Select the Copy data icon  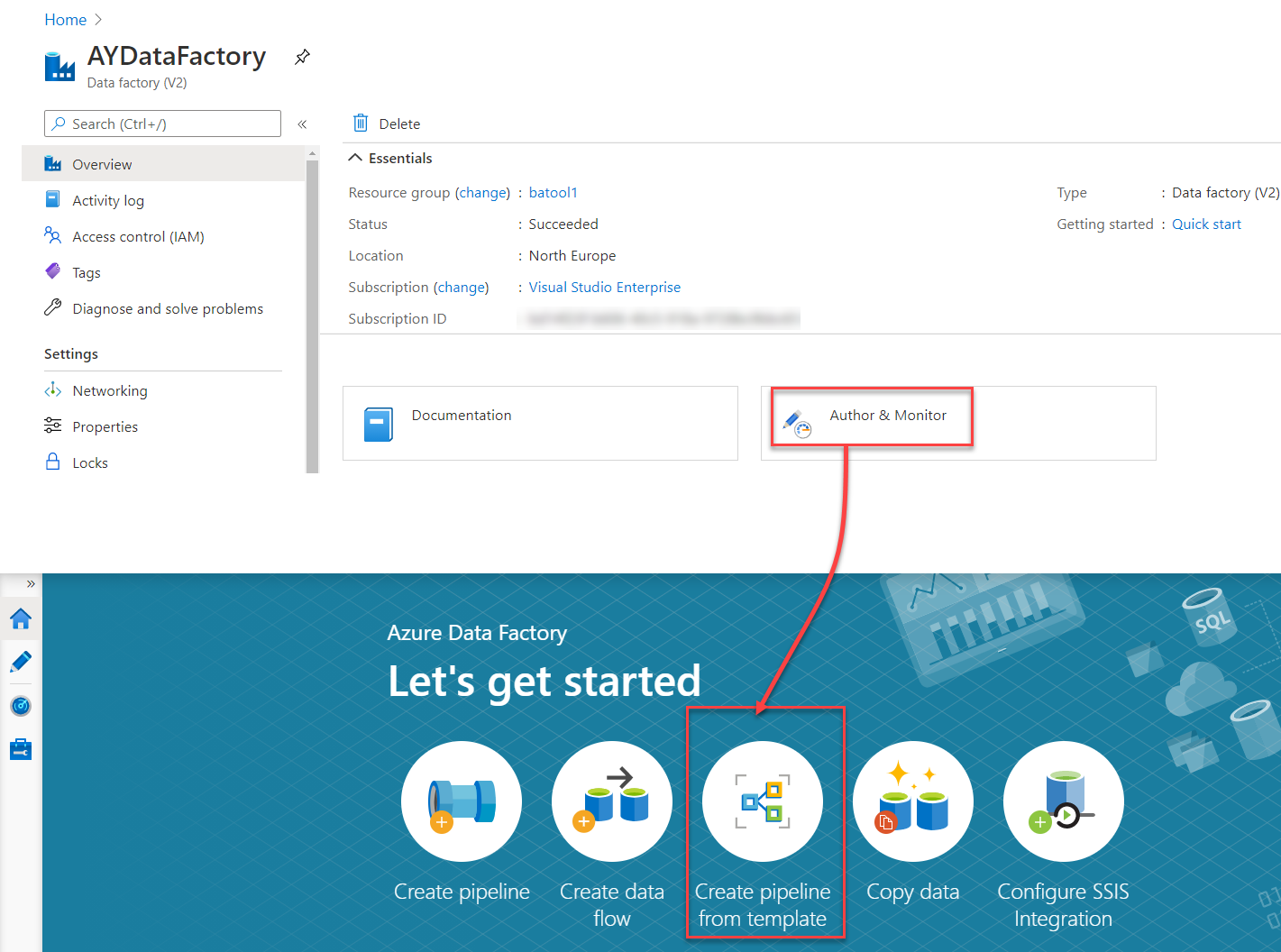pyautogui.click(x=912, y=801)
